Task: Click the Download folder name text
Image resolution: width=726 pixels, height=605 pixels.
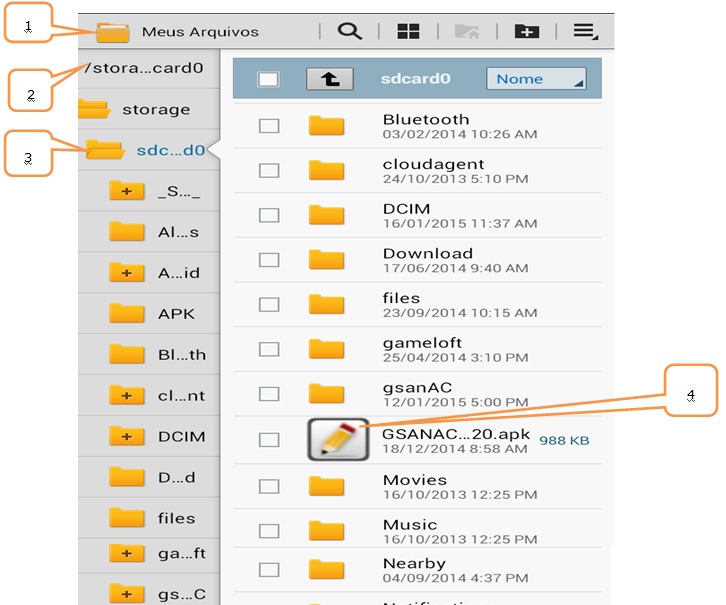Action: pos(428,253)
